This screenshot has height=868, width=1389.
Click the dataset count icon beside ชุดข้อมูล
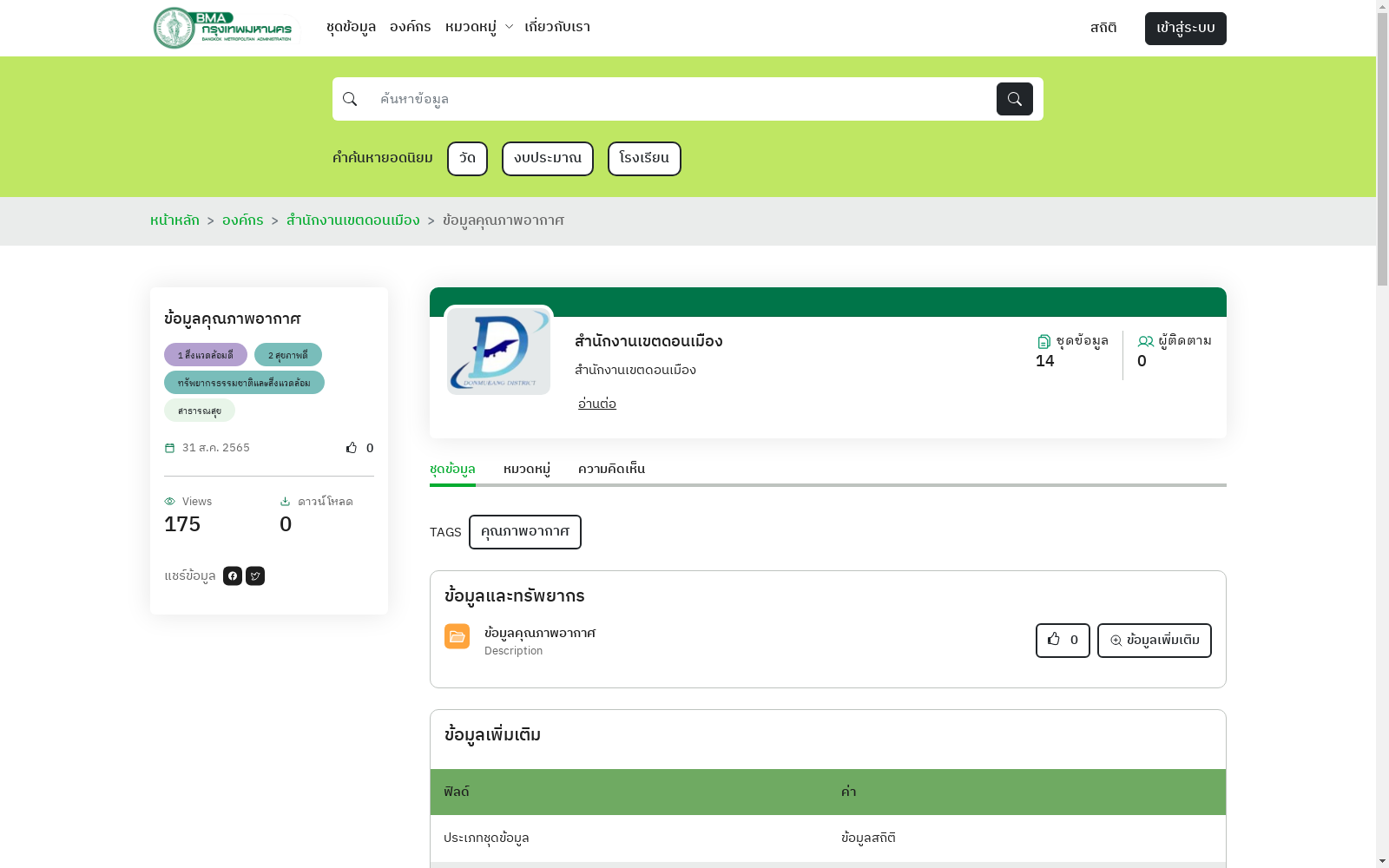tap(1044, 341)
